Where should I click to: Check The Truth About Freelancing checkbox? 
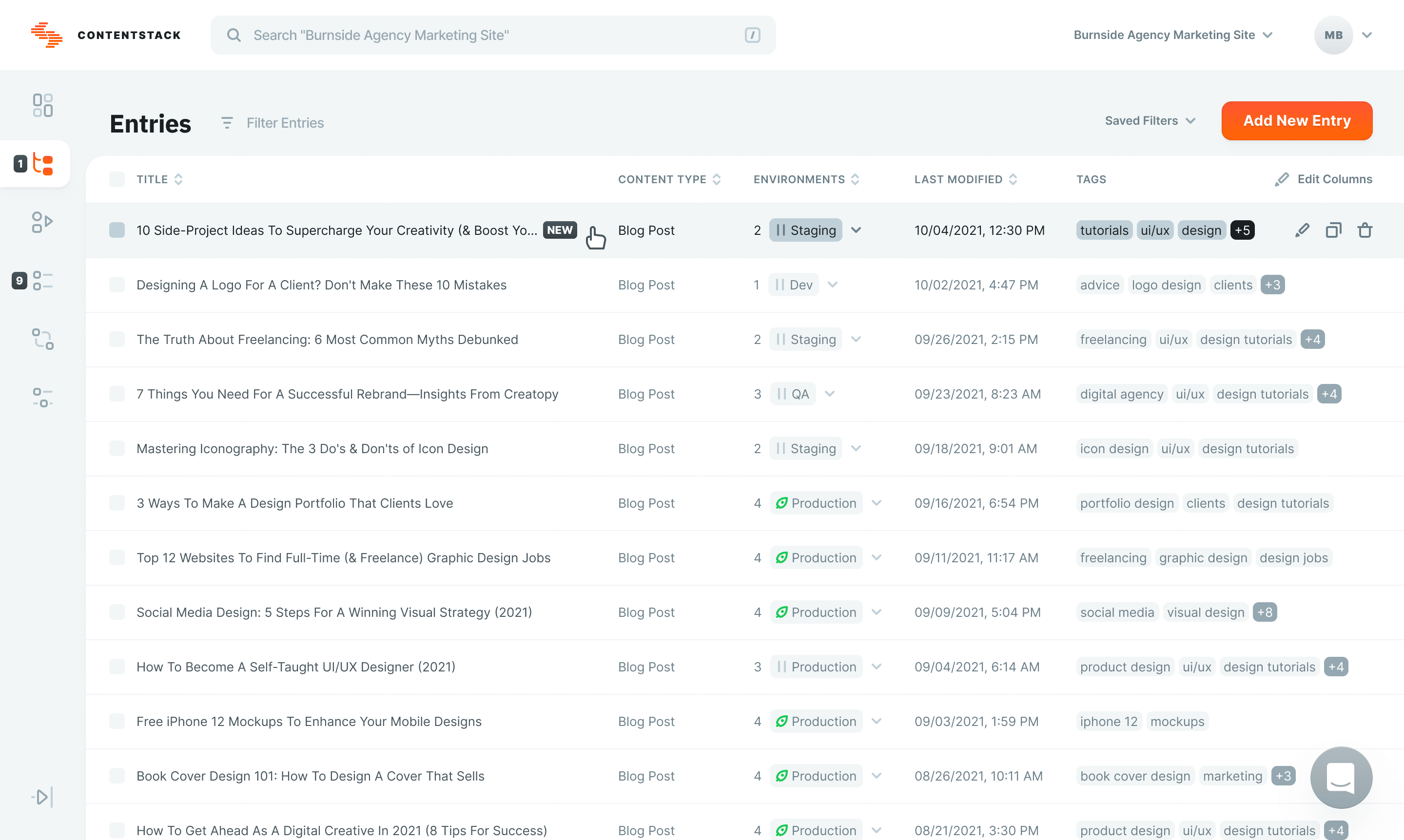tap(117, 340)
